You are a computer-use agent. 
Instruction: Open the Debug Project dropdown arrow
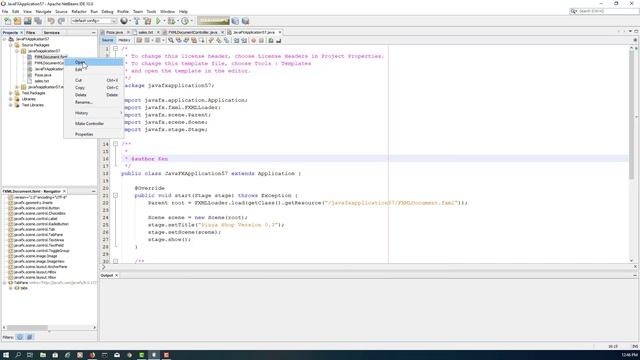click(178, 21)
